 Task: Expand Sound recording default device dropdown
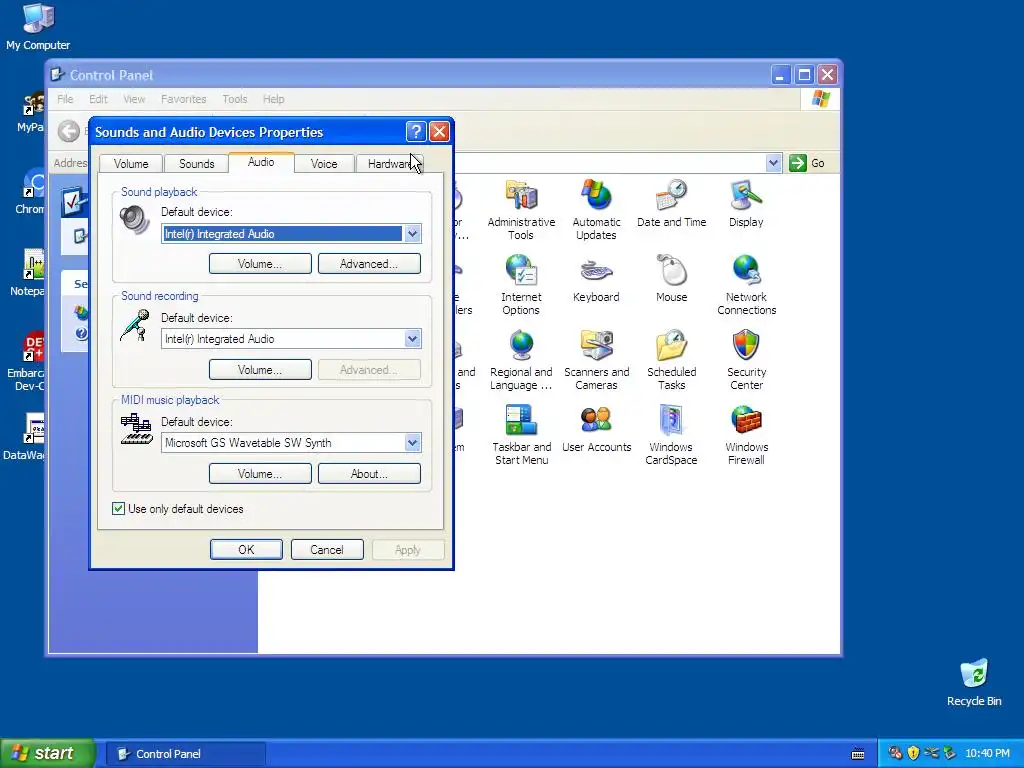tap(412, 339)
